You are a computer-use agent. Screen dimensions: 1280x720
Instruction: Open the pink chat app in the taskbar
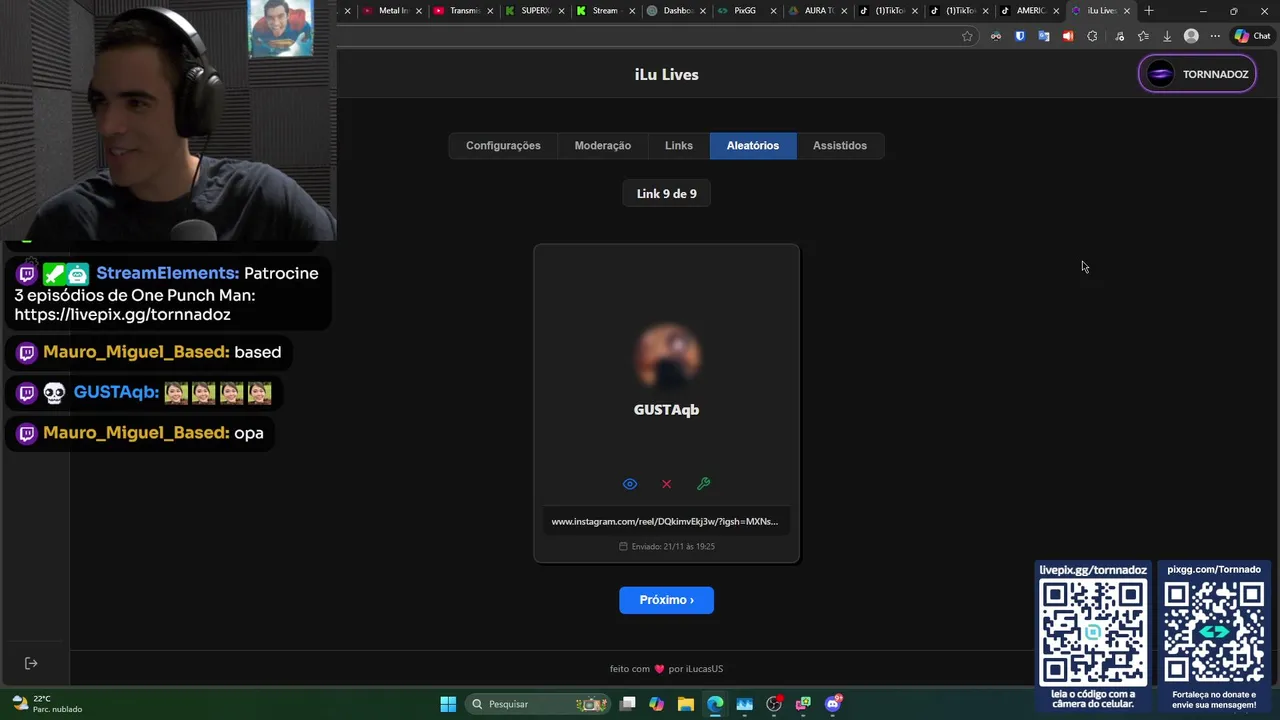tap(803, 704)
